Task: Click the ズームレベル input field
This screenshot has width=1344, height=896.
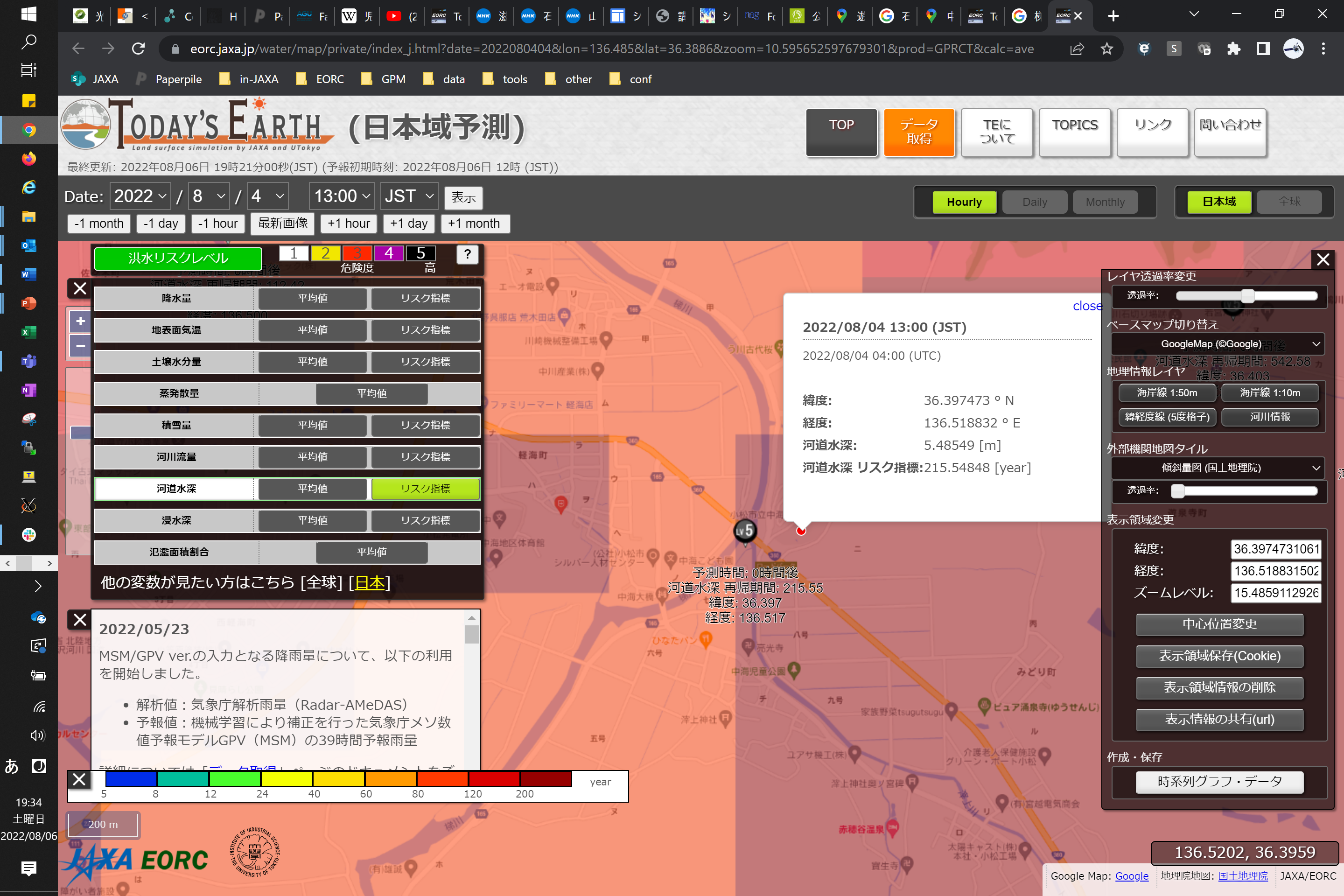Action: 1275,593
